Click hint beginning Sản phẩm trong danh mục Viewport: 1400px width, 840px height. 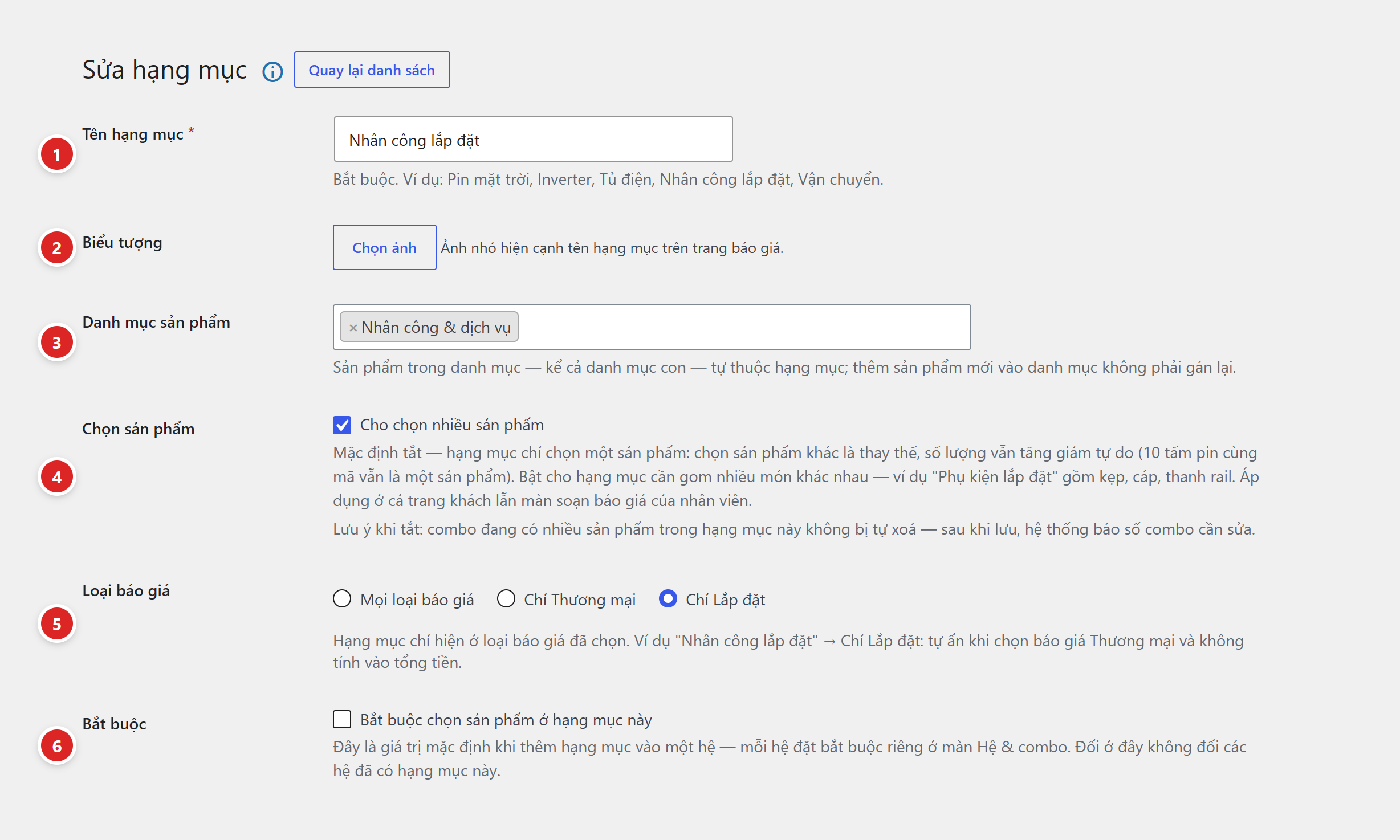(784, 368)
